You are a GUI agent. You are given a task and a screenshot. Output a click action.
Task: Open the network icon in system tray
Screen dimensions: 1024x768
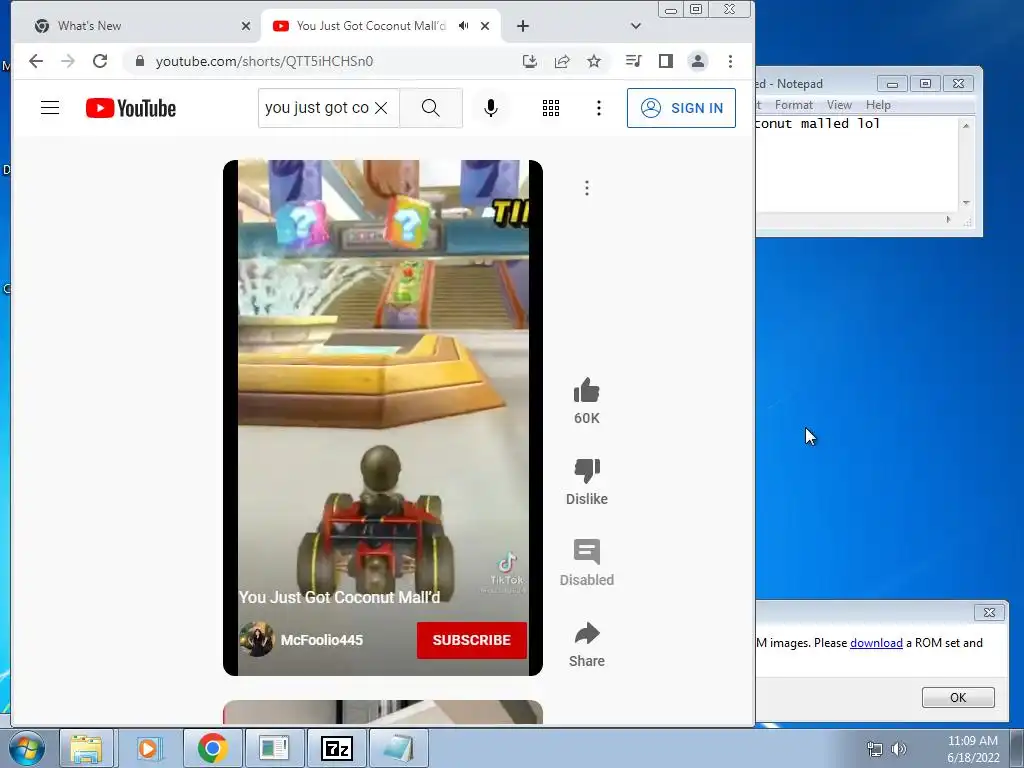(x=874, y=749)
